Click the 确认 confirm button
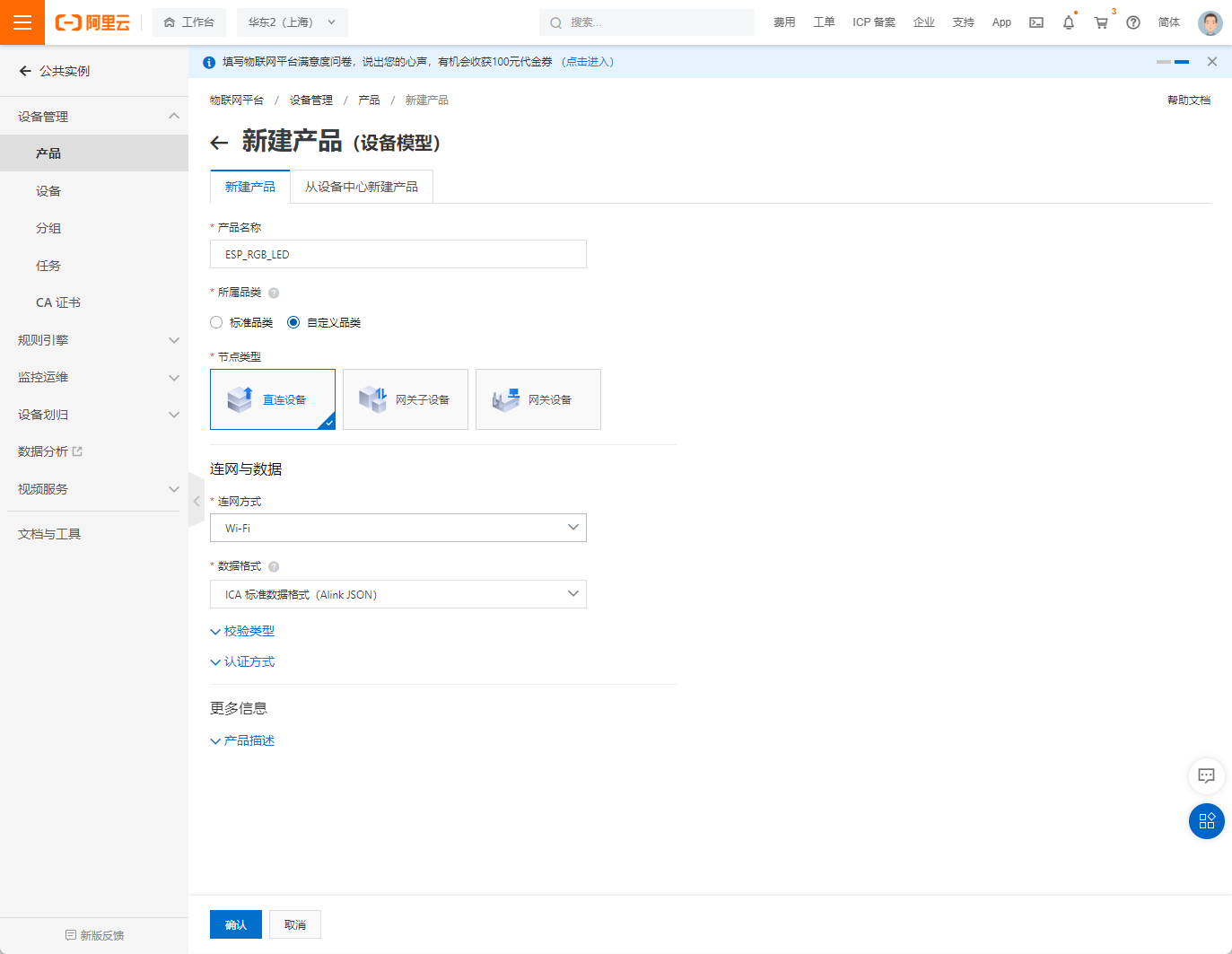The image size is (1232, 954). 235,923
